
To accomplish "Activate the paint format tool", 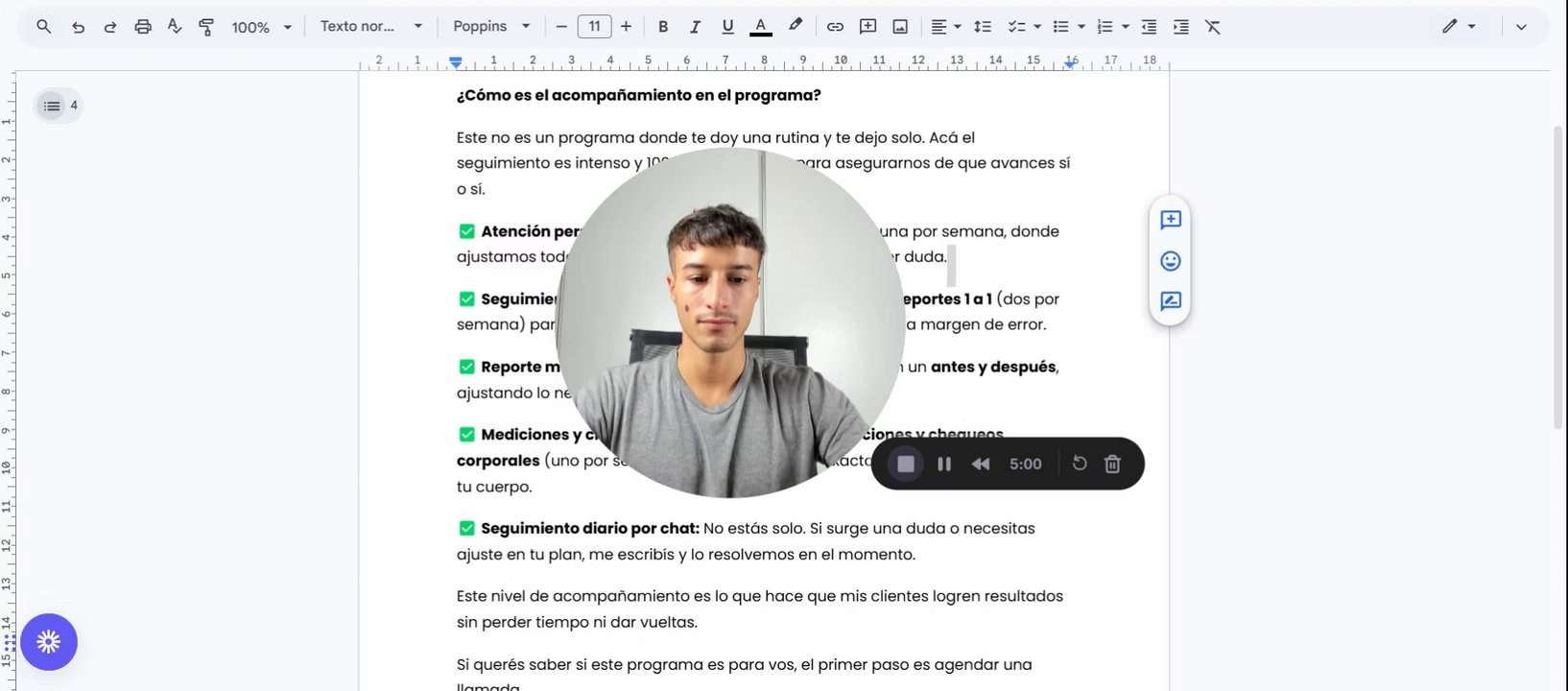I will pyautogui.click(x=206, y=27).
